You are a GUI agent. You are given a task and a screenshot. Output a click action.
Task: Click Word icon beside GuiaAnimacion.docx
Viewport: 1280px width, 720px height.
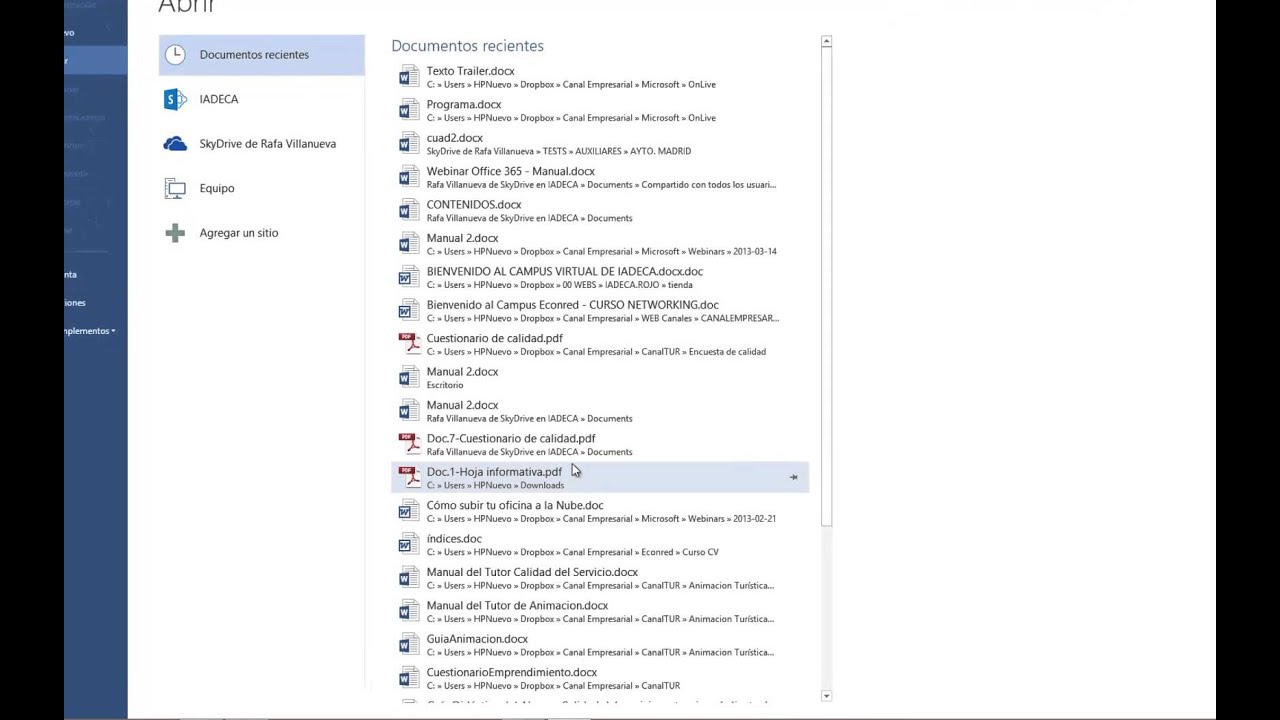click(x=408, y=645)
